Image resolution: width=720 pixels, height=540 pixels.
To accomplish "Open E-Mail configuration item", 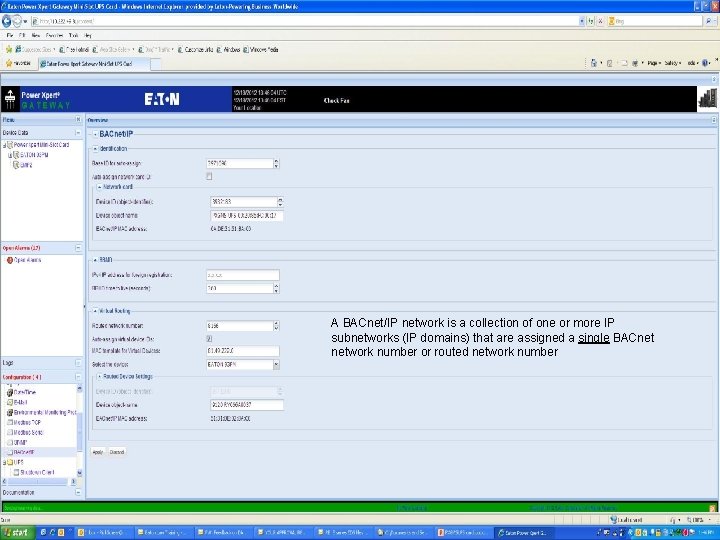I will (x=21, y=402).
